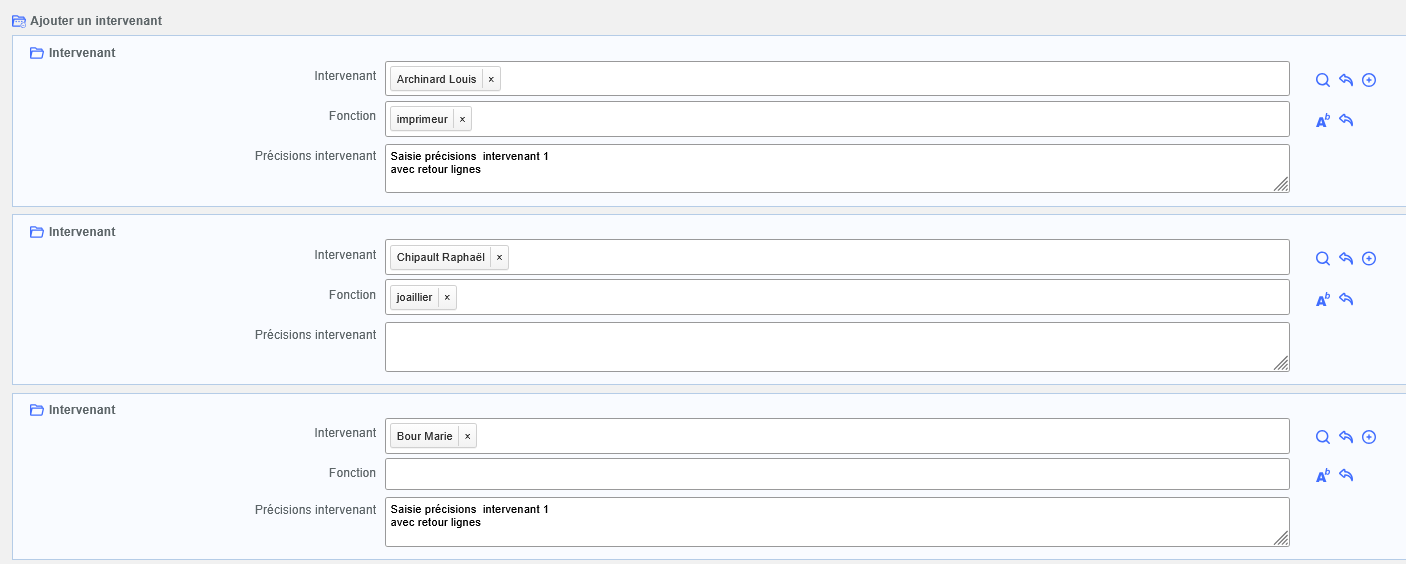Collapse the first Intervenant section folder

tap(37, 53)
